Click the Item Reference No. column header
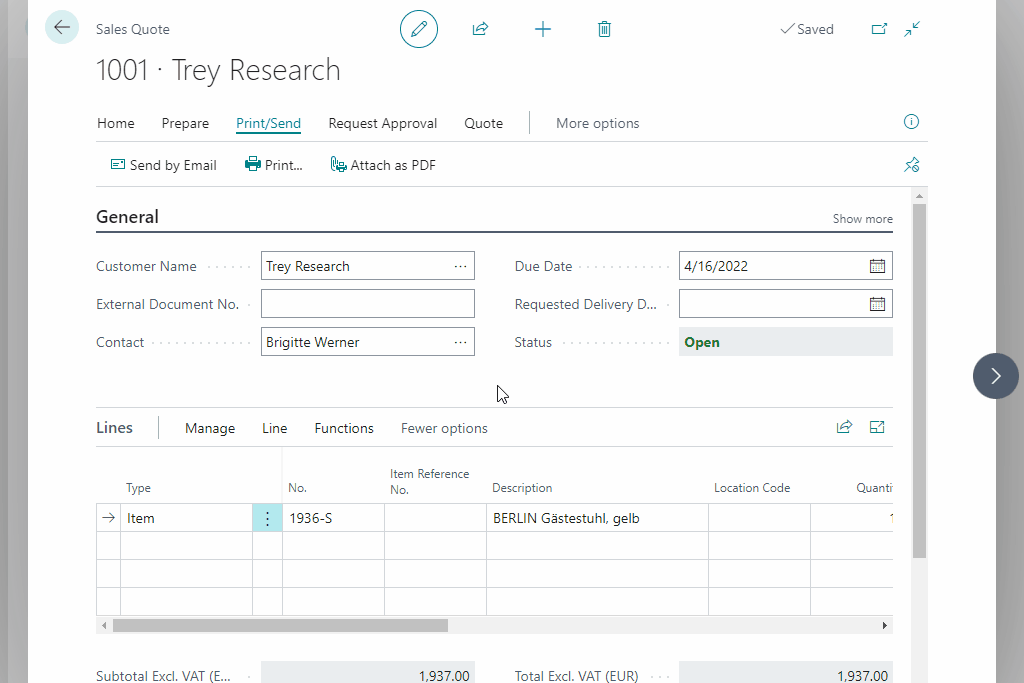Screen dimensions: 1024x683 (429, 482)
